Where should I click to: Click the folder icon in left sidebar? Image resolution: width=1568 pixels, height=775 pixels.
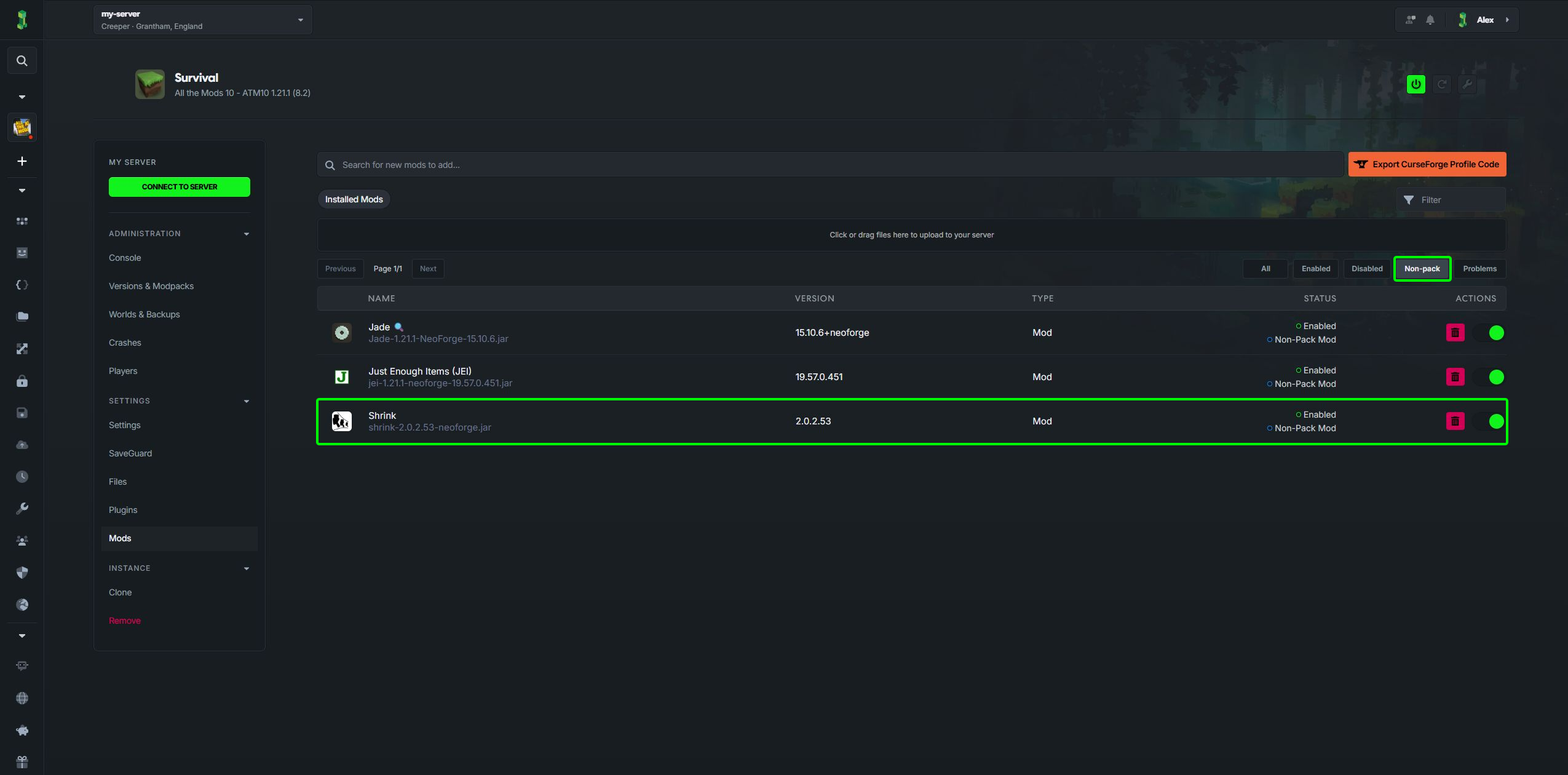coord(22,317)
